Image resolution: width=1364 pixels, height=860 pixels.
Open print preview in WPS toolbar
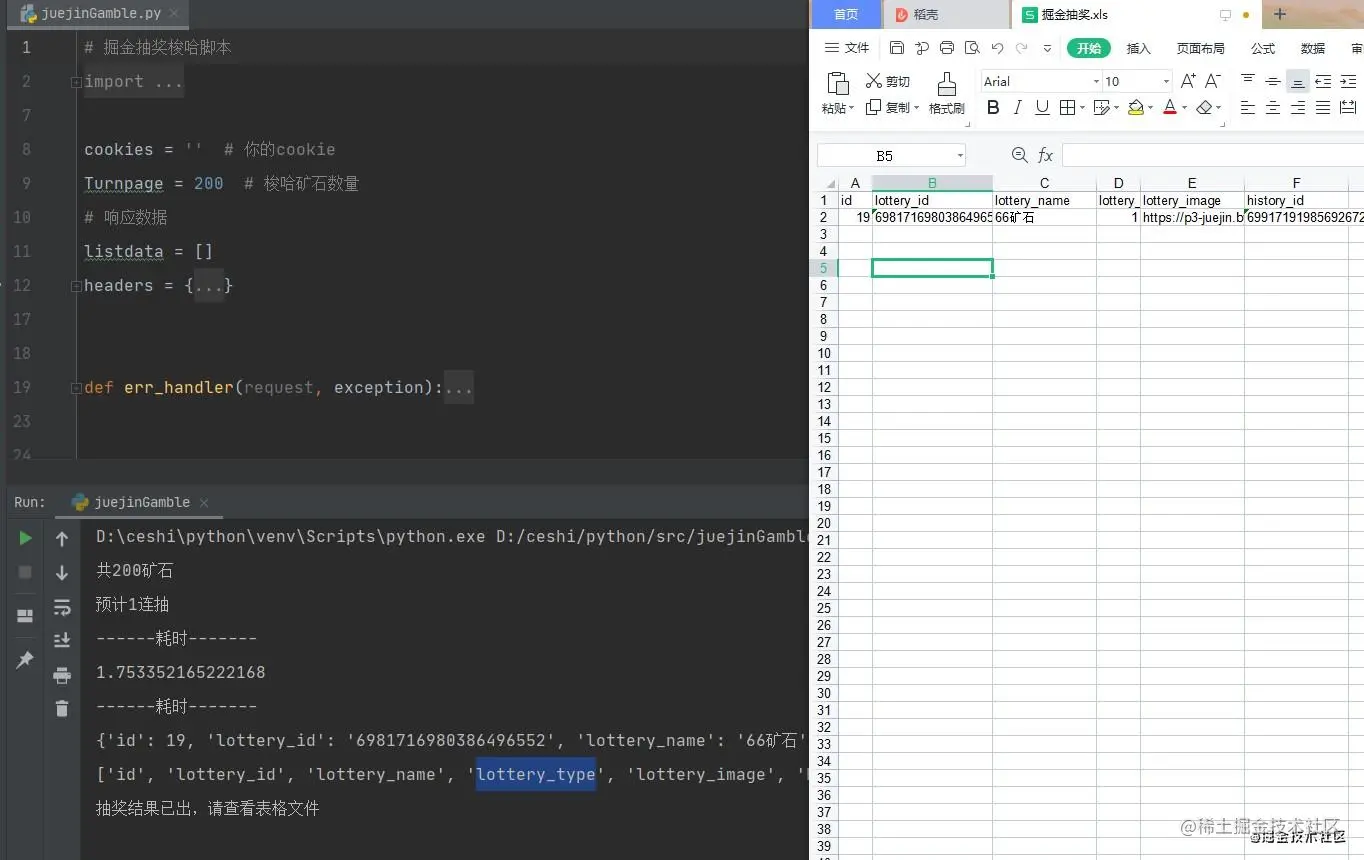coord(971,48)
